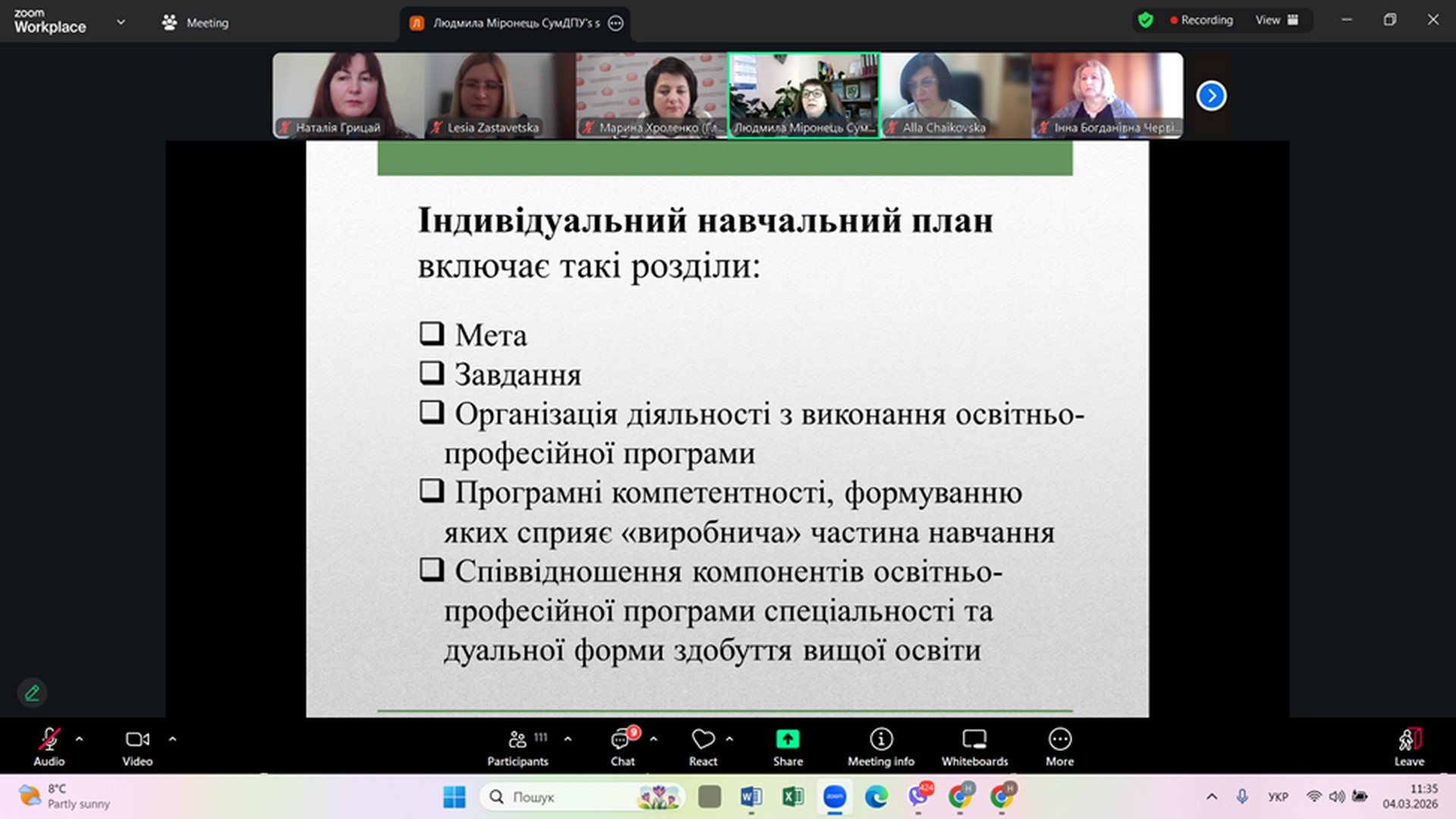Unmute microphone with the Audio button
The height and width of the screenshot is (819, 1456).
[49, 746]
